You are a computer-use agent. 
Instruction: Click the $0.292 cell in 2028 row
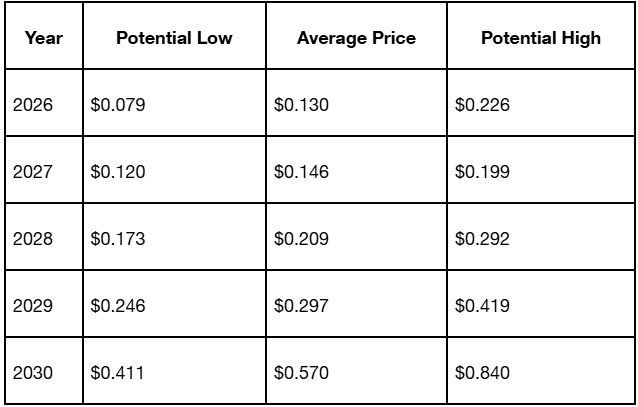541,236
